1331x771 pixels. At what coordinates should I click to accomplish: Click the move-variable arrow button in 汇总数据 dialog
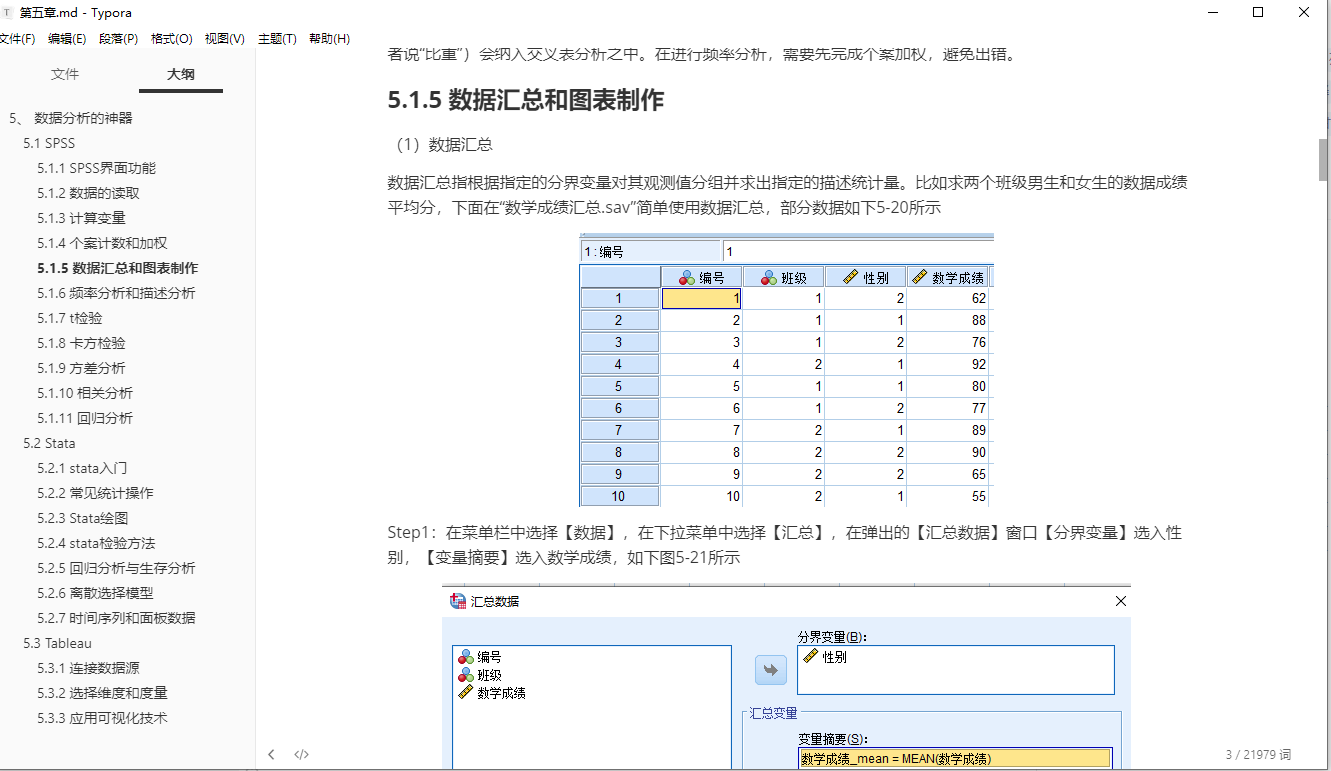pos(771,671)
